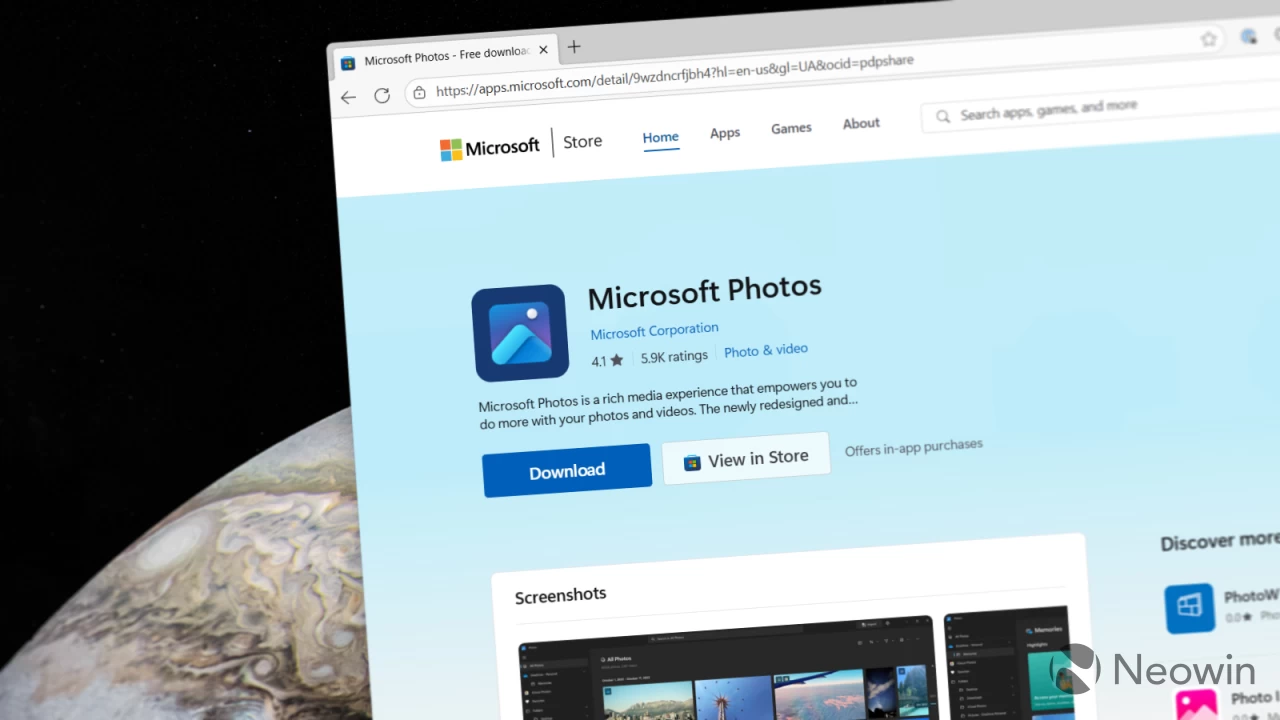Switch to the Home tab
The width and height of the screenshot is (1280, 720).
coord(660,137)
